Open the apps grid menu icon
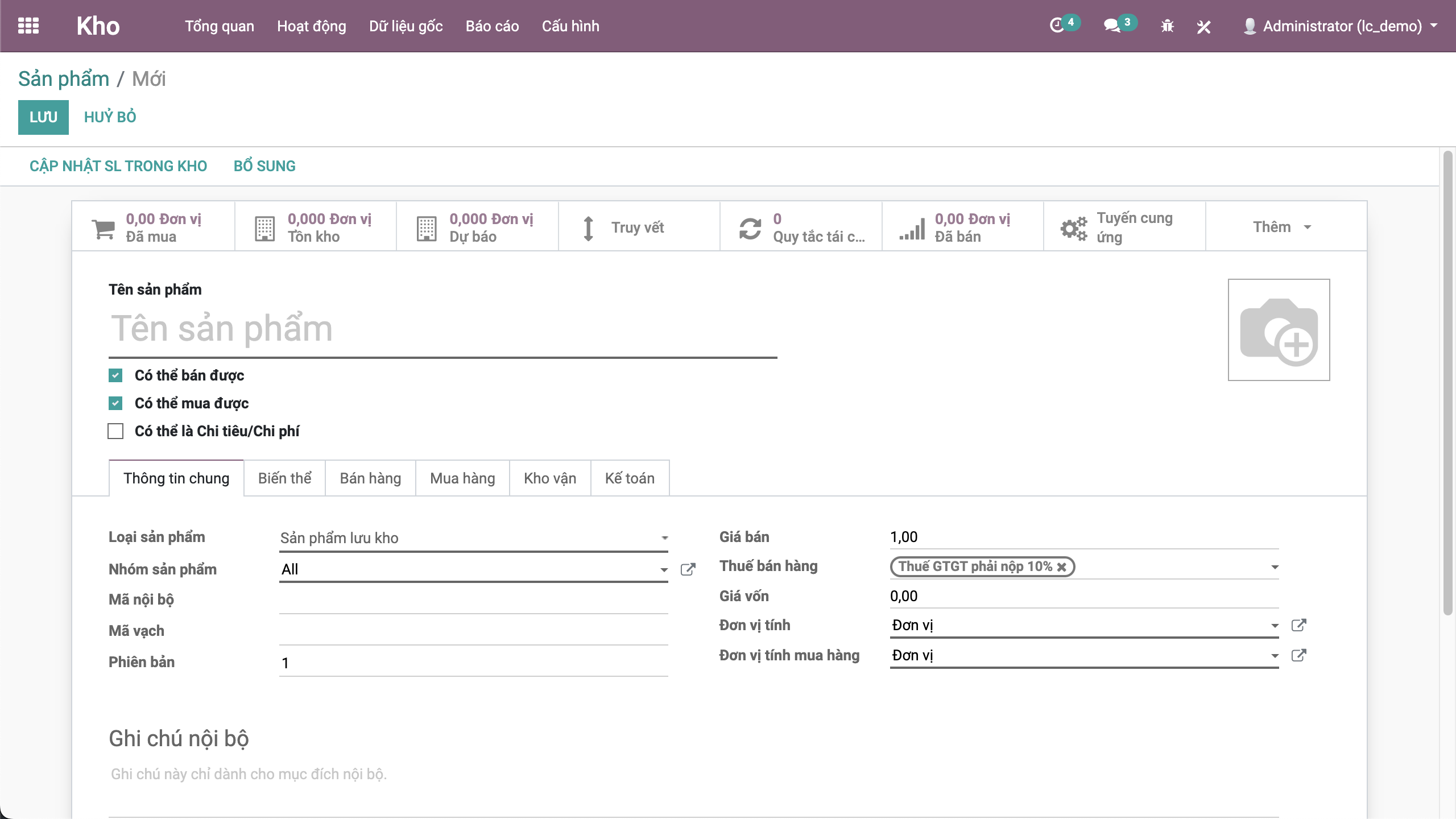Viewport: 1456px width, 819px height. click(x=28, y=26)
